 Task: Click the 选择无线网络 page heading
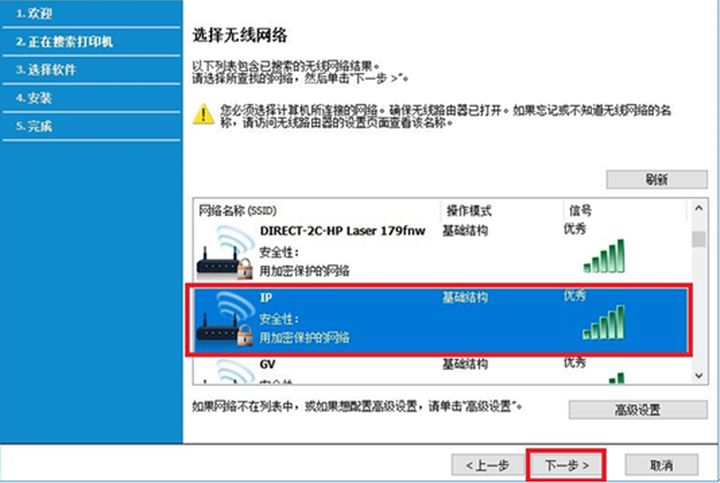pyautogui.click(x=240, y=35)
